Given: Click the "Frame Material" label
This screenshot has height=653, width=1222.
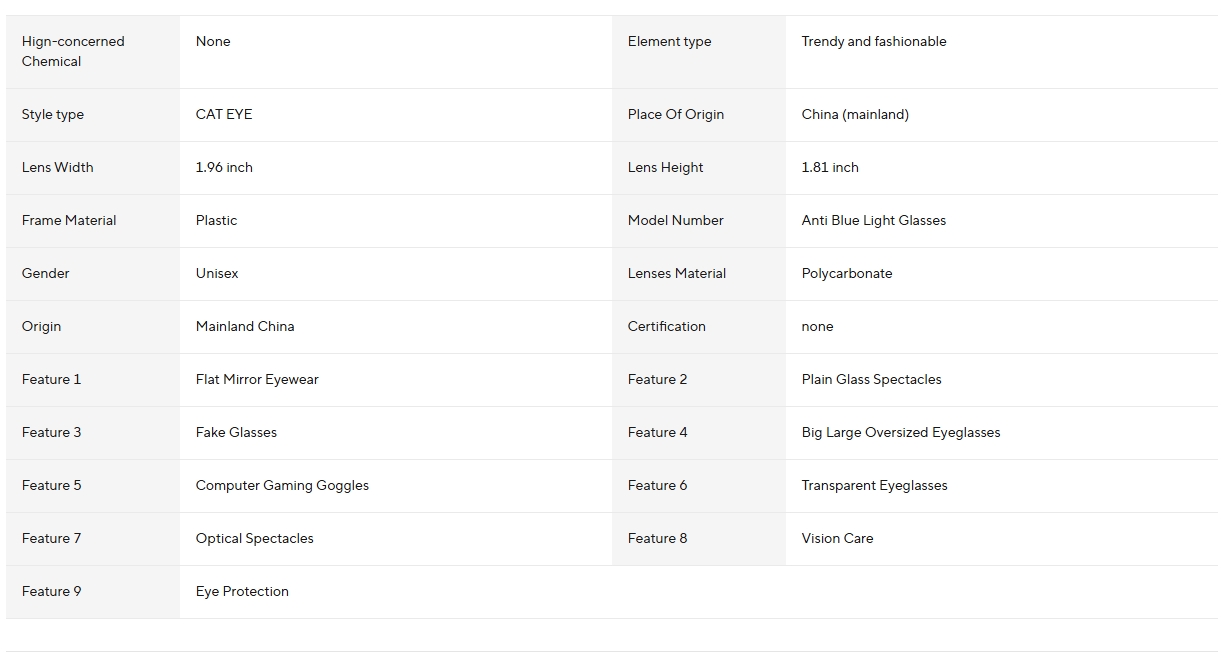Looking at the screenshot, I should pyautogui.click(x=69, y=221).
